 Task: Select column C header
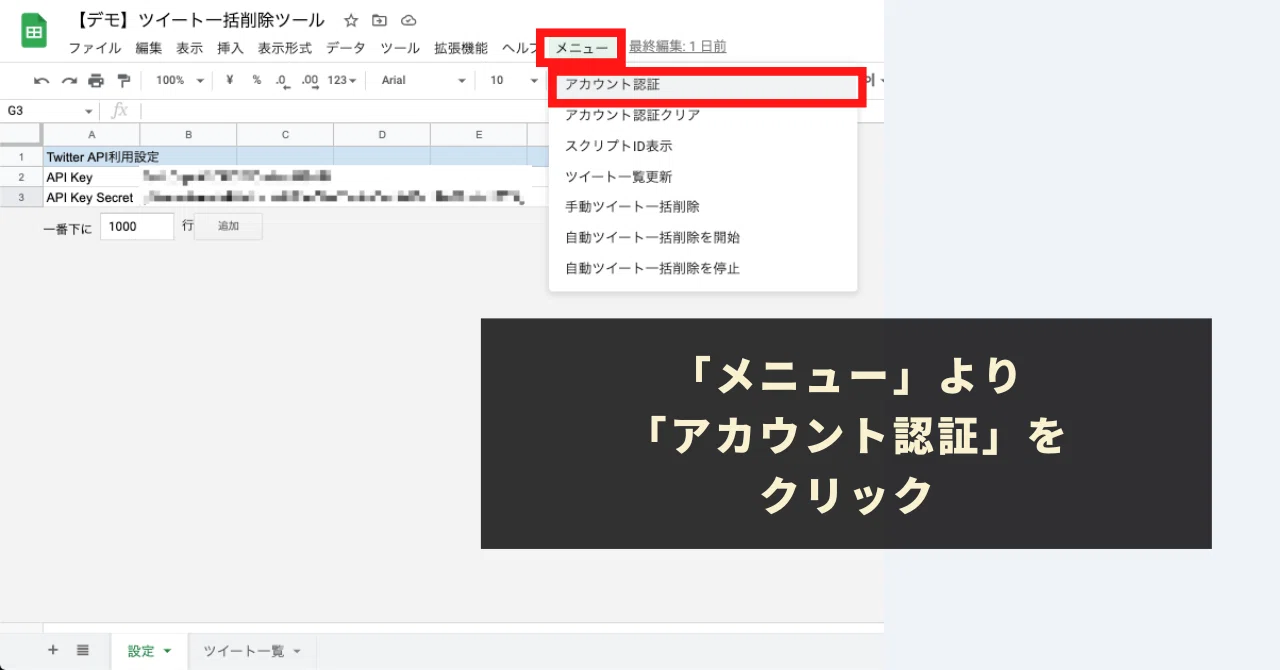click(285, 135)
